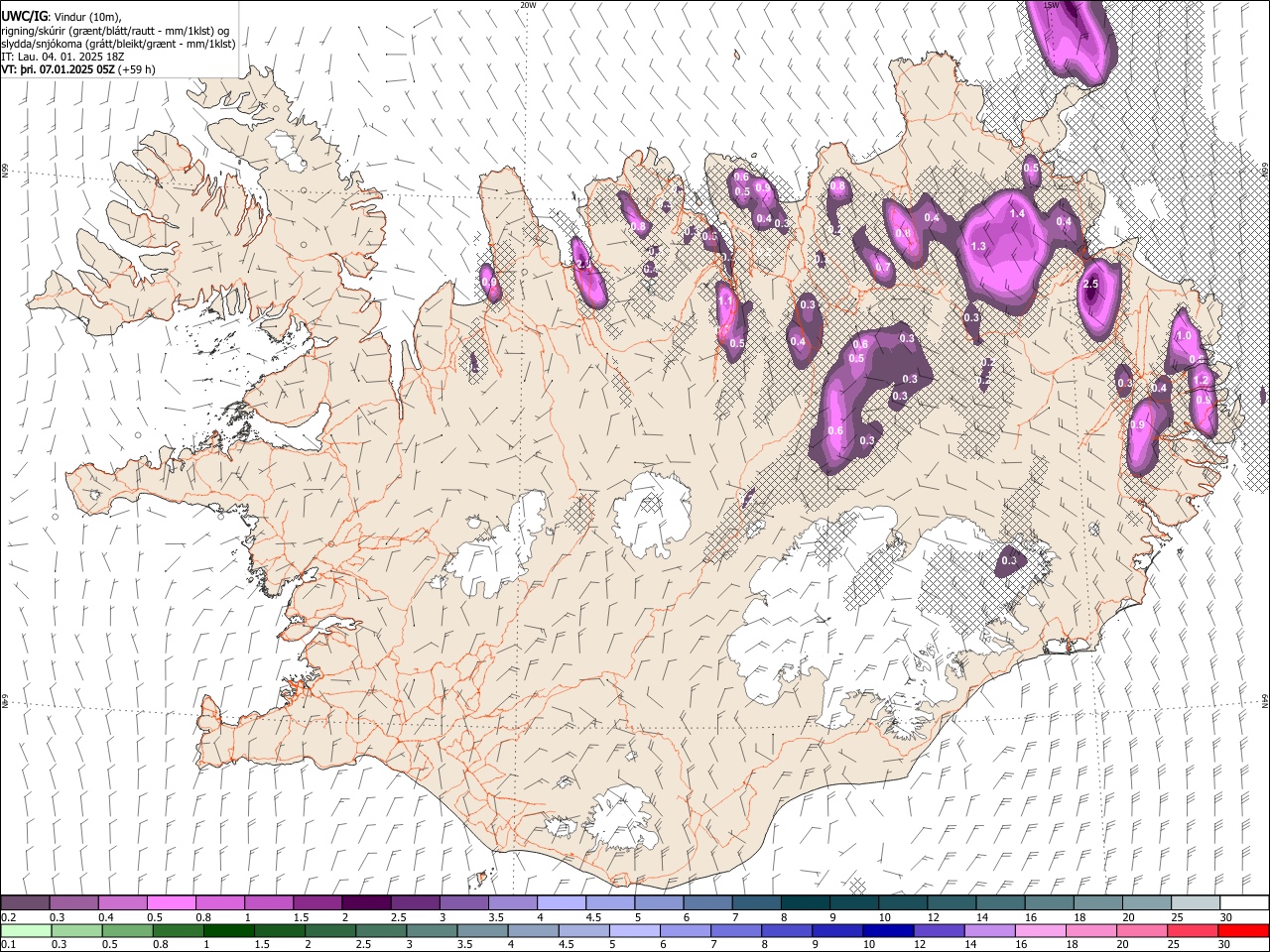
Task: Click the pale green 0.1 swatch in green legend
Action: 27,930
